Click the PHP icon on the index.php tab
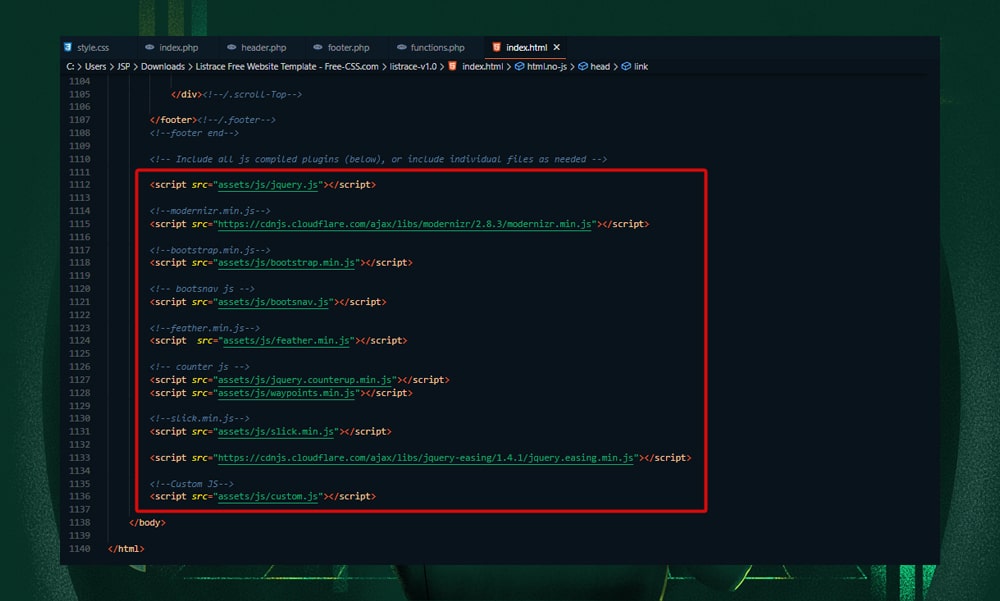1000x601 pixels. [x=151, y=46]
